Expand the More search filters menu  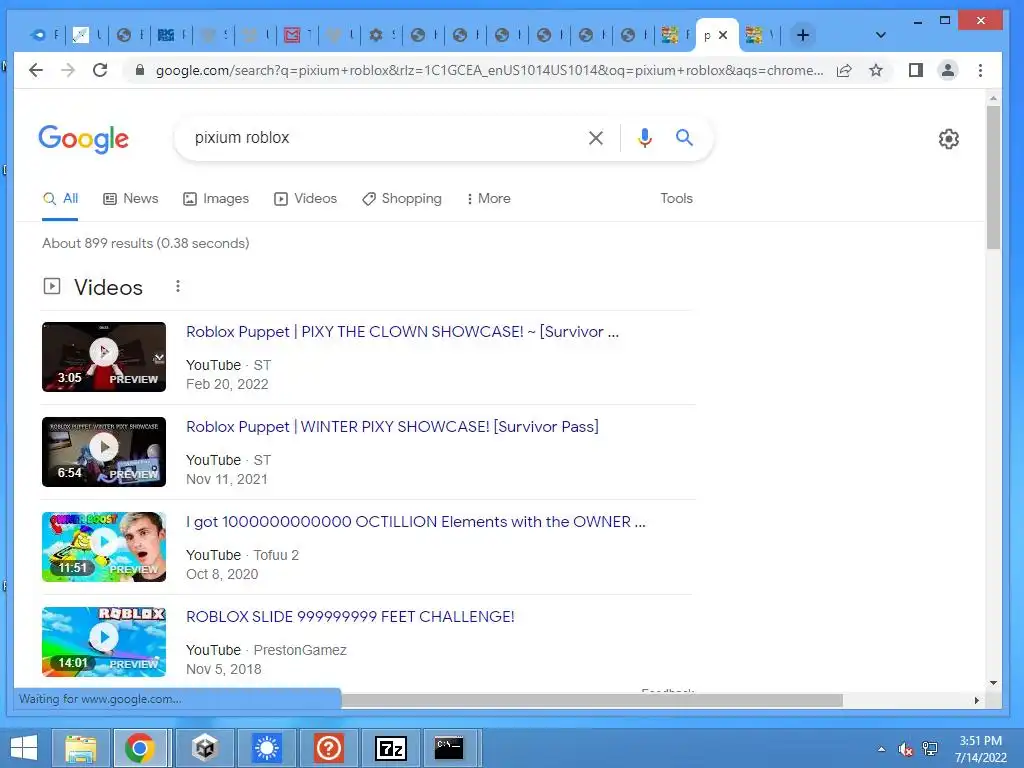click(488, 199)
